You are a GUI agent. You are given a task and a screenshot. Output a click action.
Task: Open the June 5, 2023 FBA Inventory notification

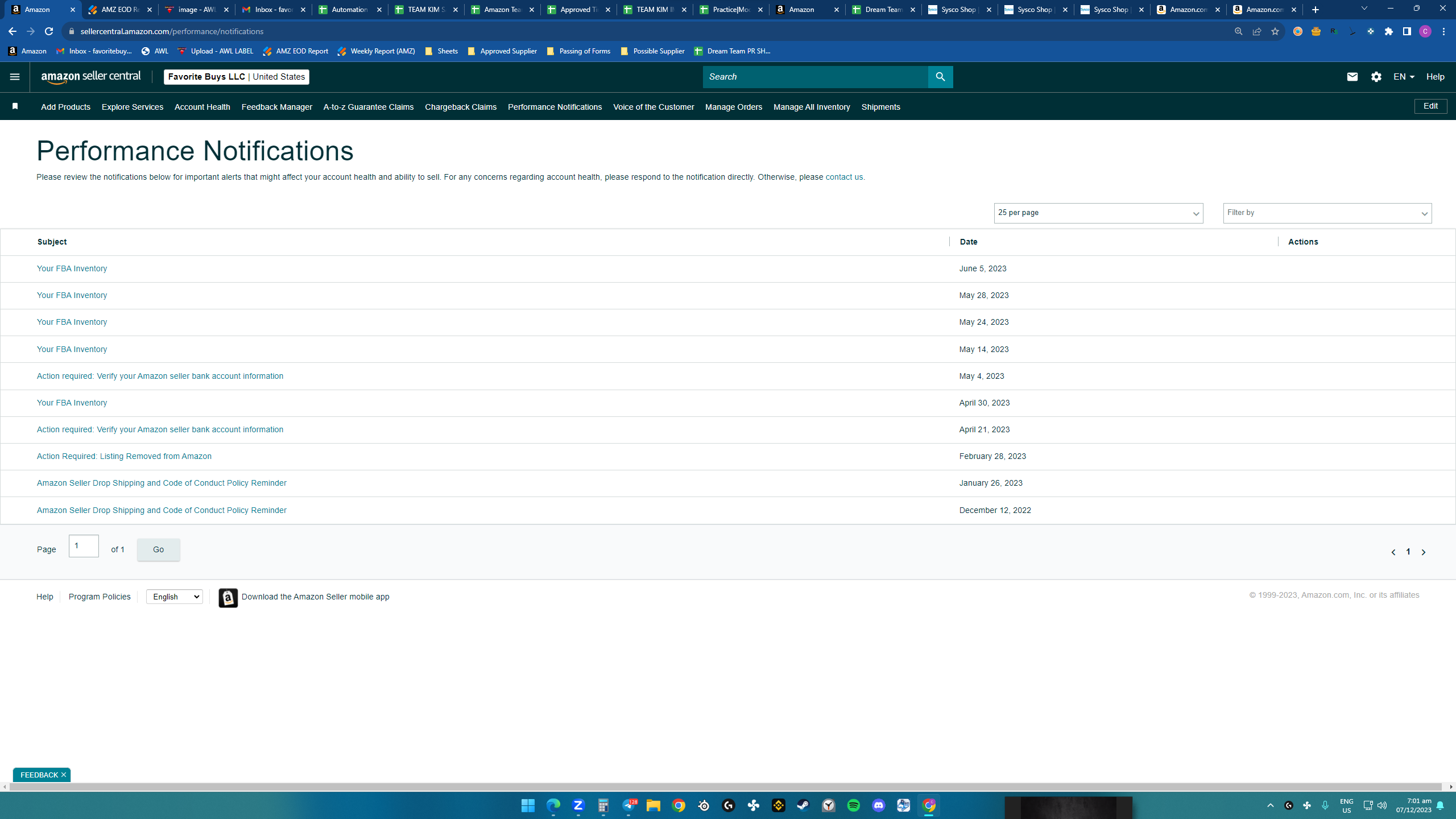72,268
